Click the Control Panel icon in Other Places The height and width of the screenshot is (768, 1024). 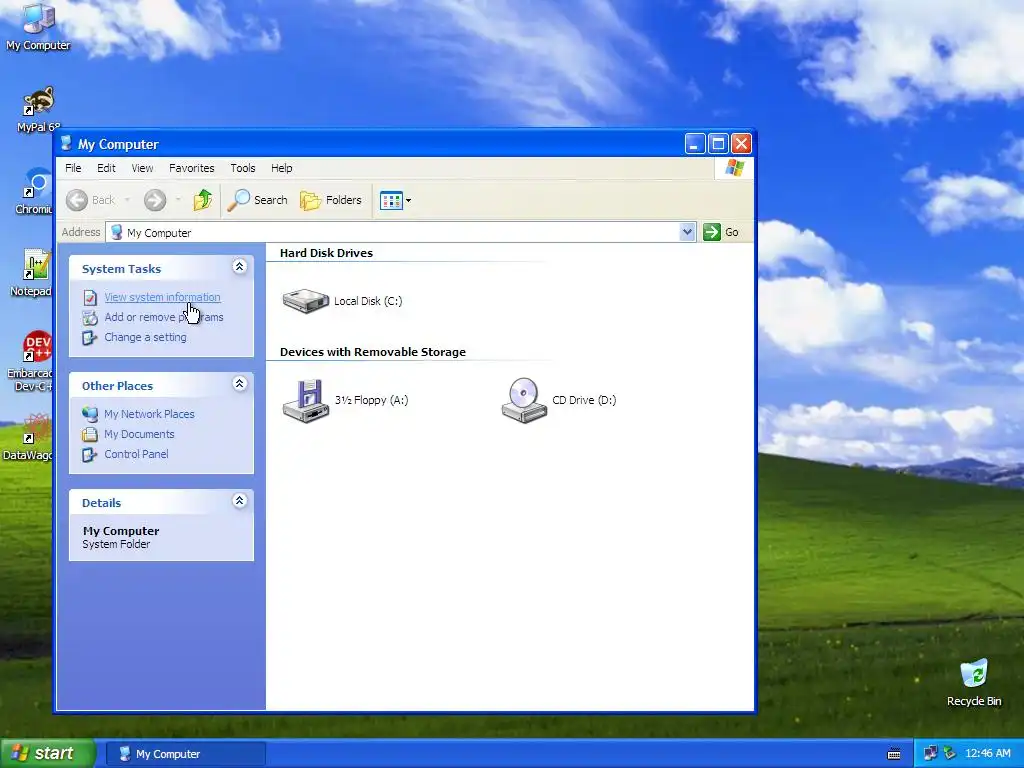[x=89, y=455]
